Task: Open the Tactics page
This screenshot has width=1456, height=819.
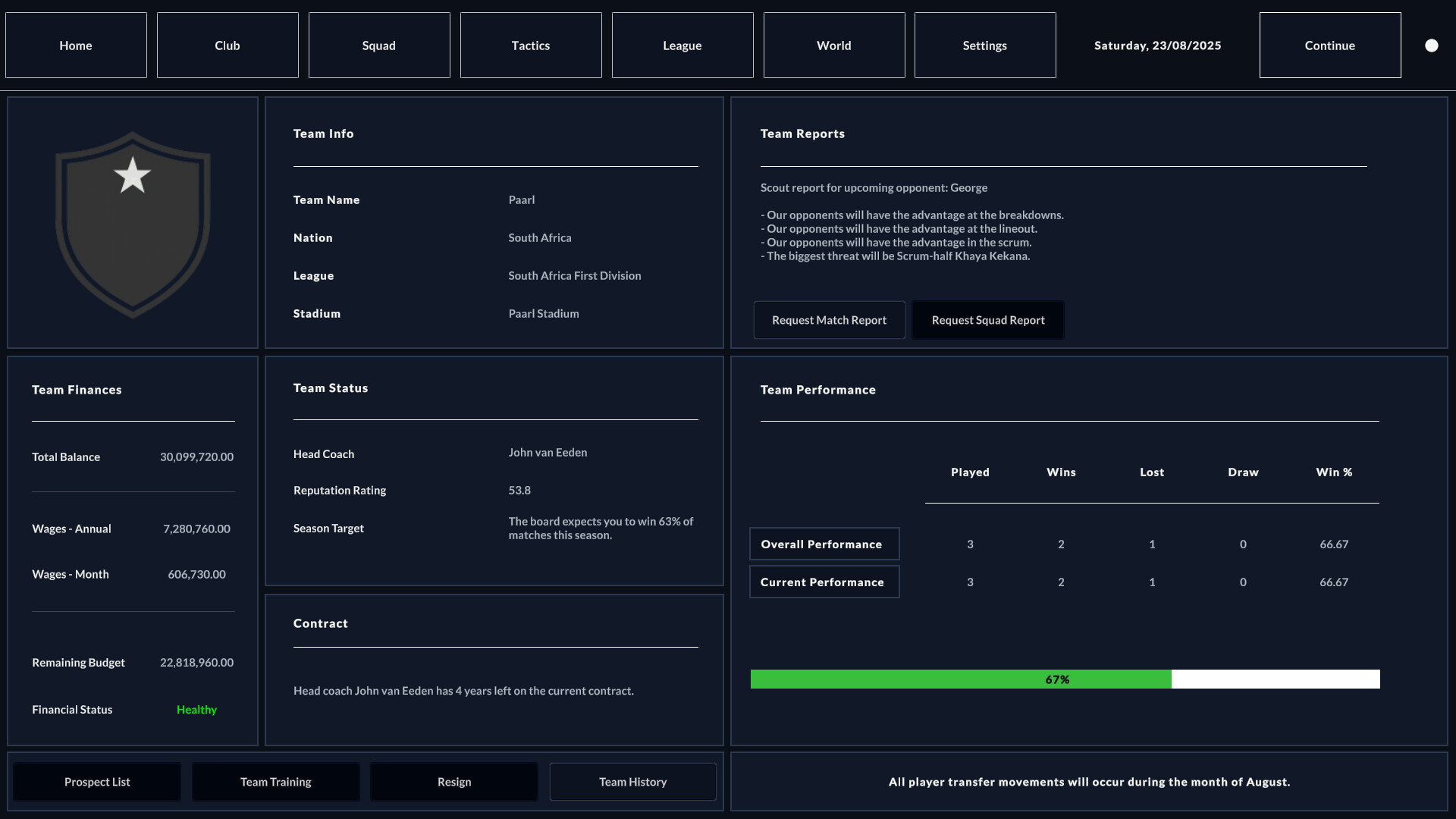Action: coord(530,45)
